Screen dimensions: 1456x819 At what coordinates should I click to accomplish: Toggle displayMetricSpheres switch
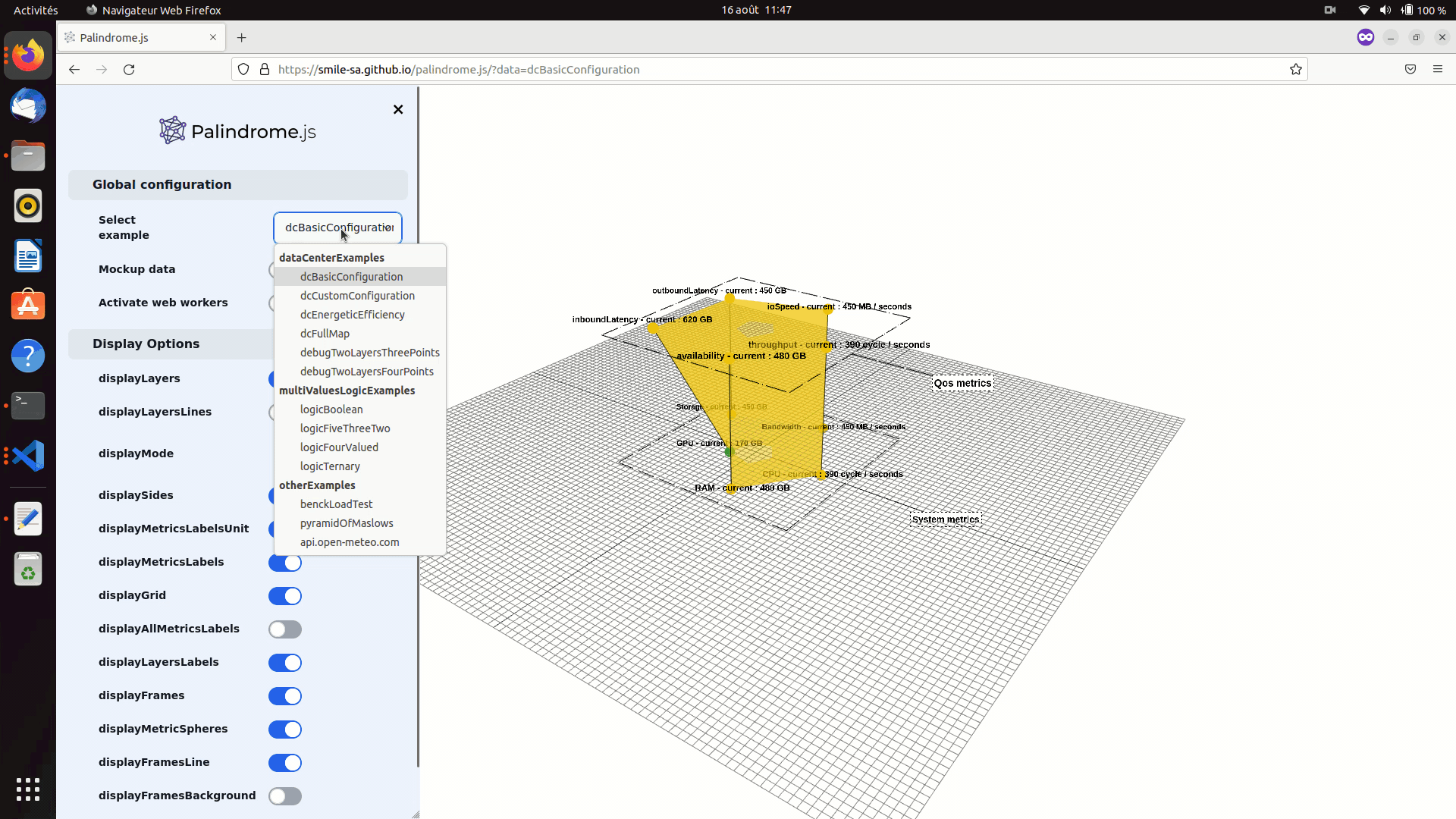tap(285, 730)
